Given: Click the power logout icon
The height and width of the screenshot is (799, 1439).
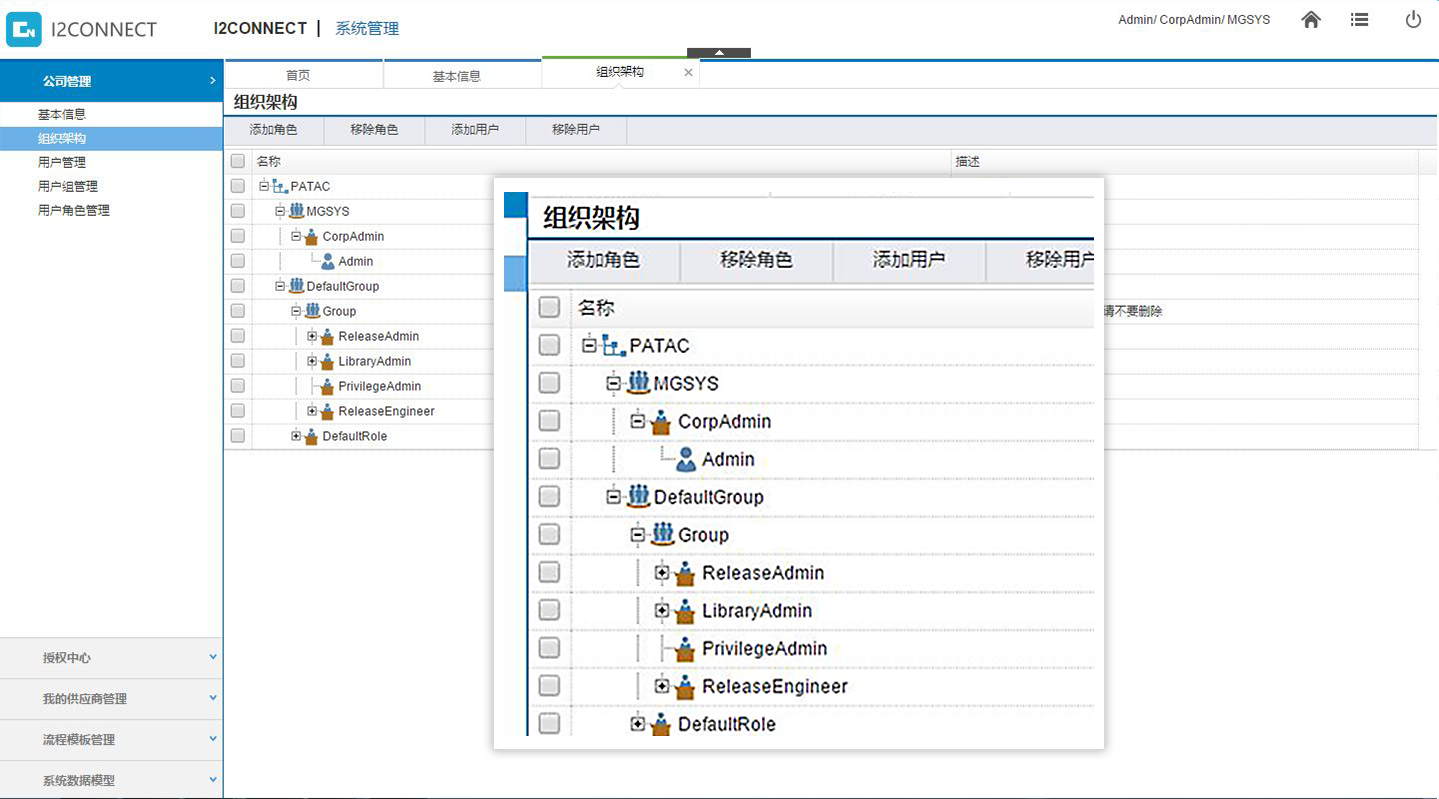Looking at the screenshot, I should point(1413,19).
